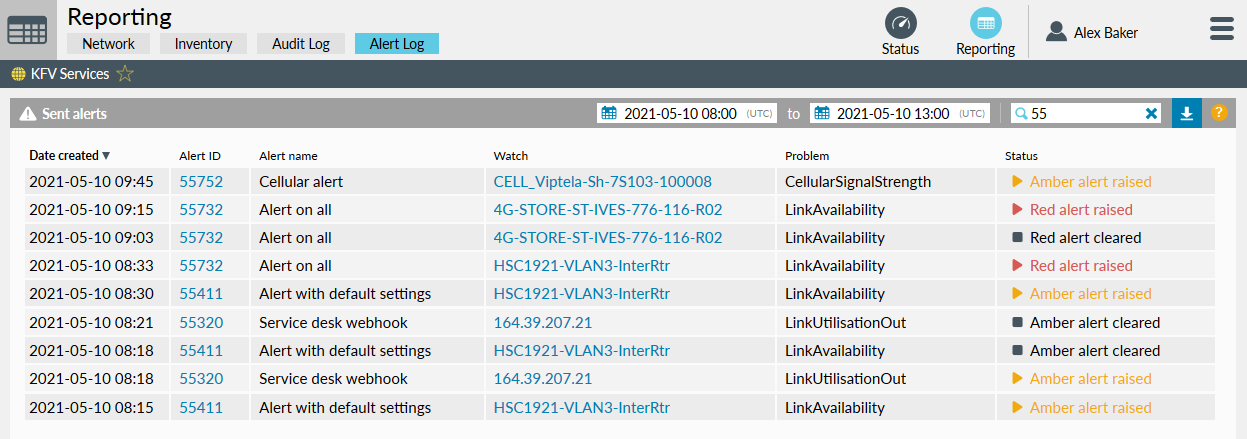Click the Reporting table icon at top-left
Screen dimensions: 1247x439
[27, 30]
